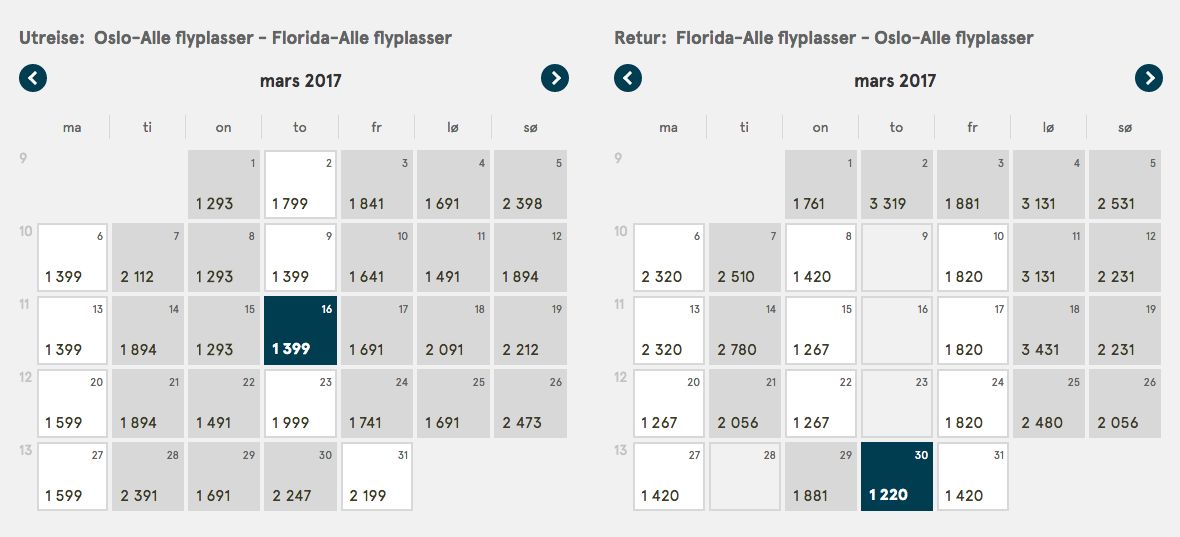Choose selected outbound March 16 fare 1 399
Screen dimensions: 1180x537
click(x=300, y=331)
